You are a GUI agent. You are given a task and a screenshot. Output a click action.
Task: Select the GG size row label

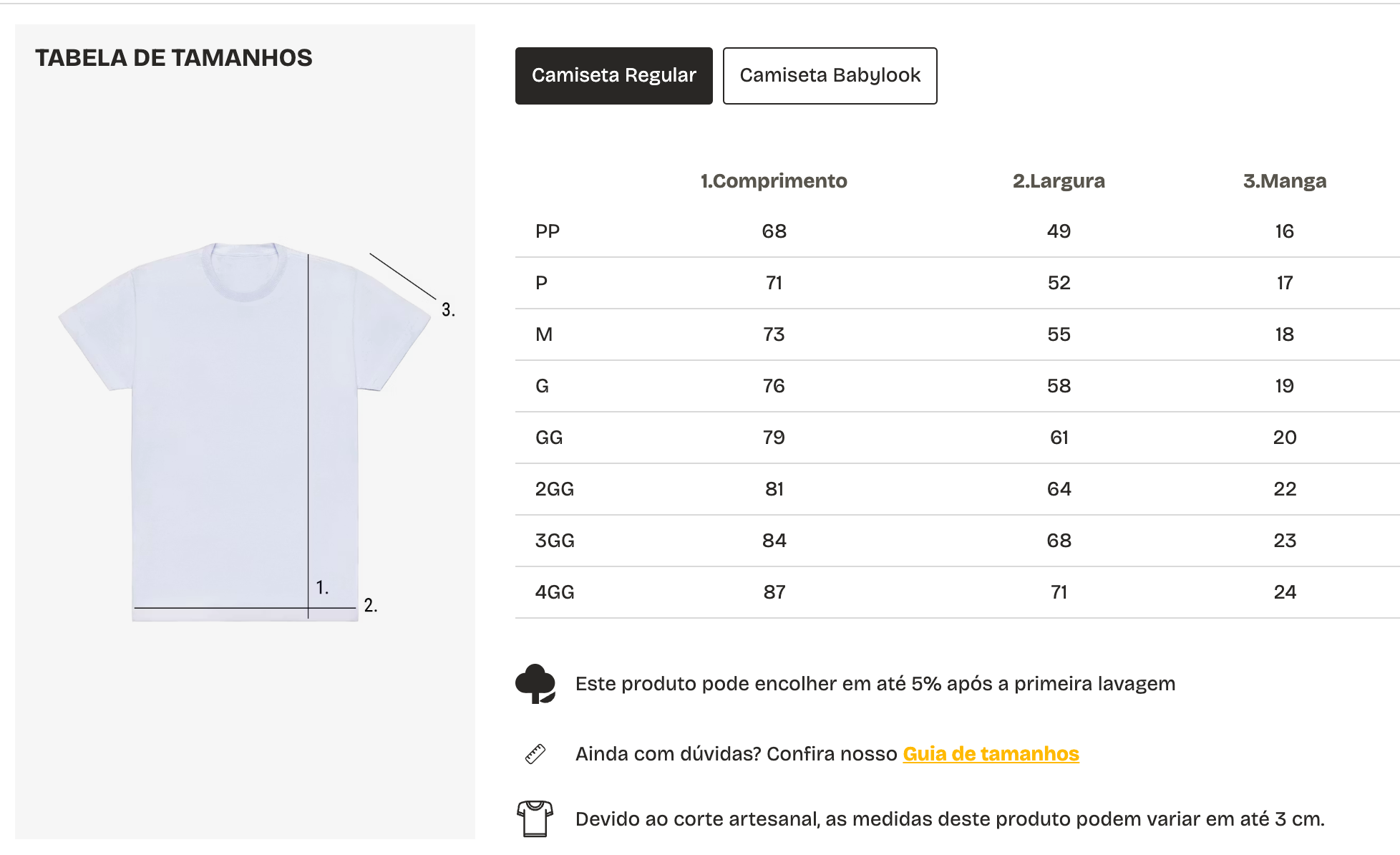coord(549,438)
